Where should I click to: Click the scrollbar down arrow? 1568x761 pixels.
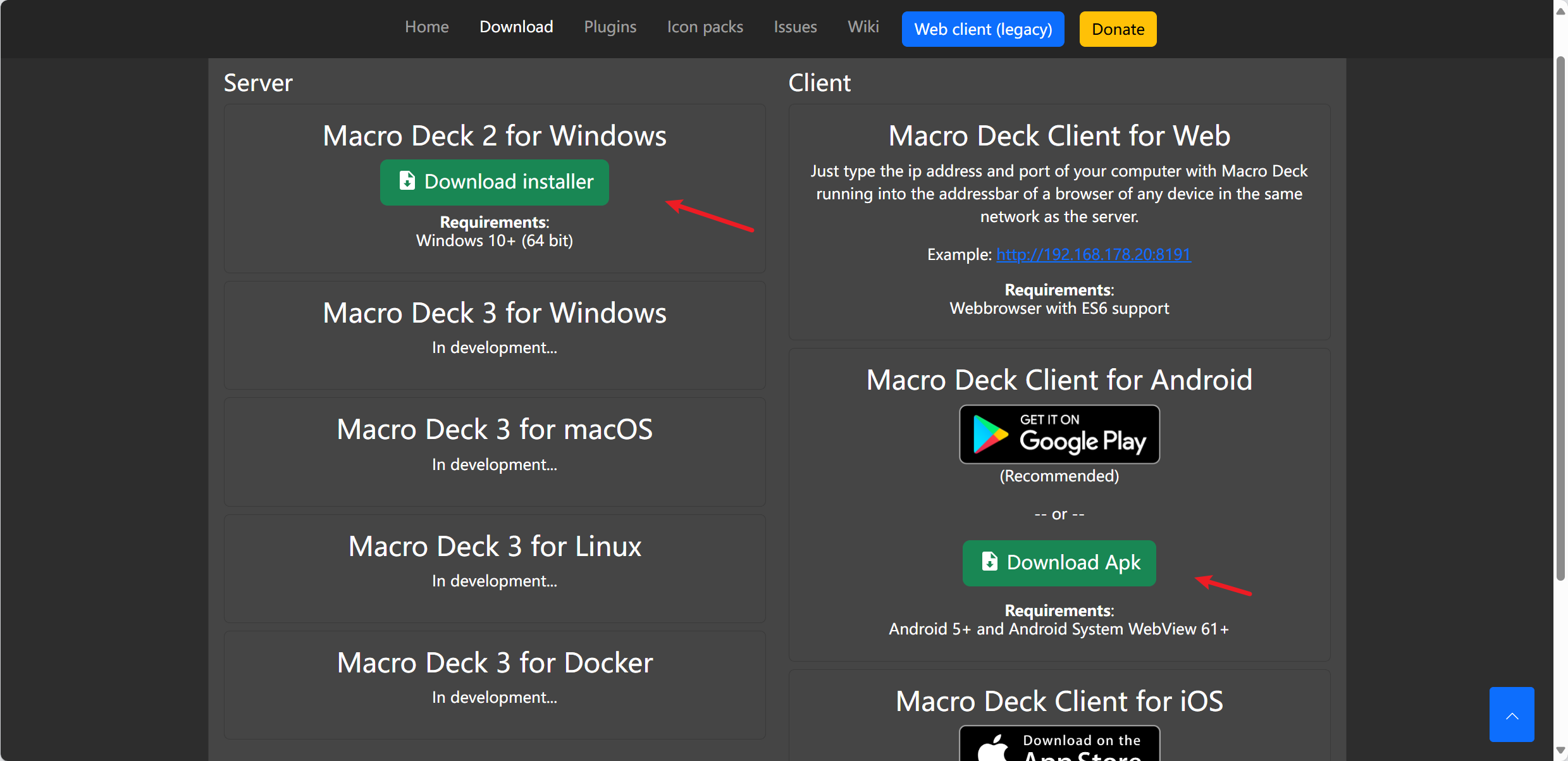pyautogui.click(x=1560, y=750)
